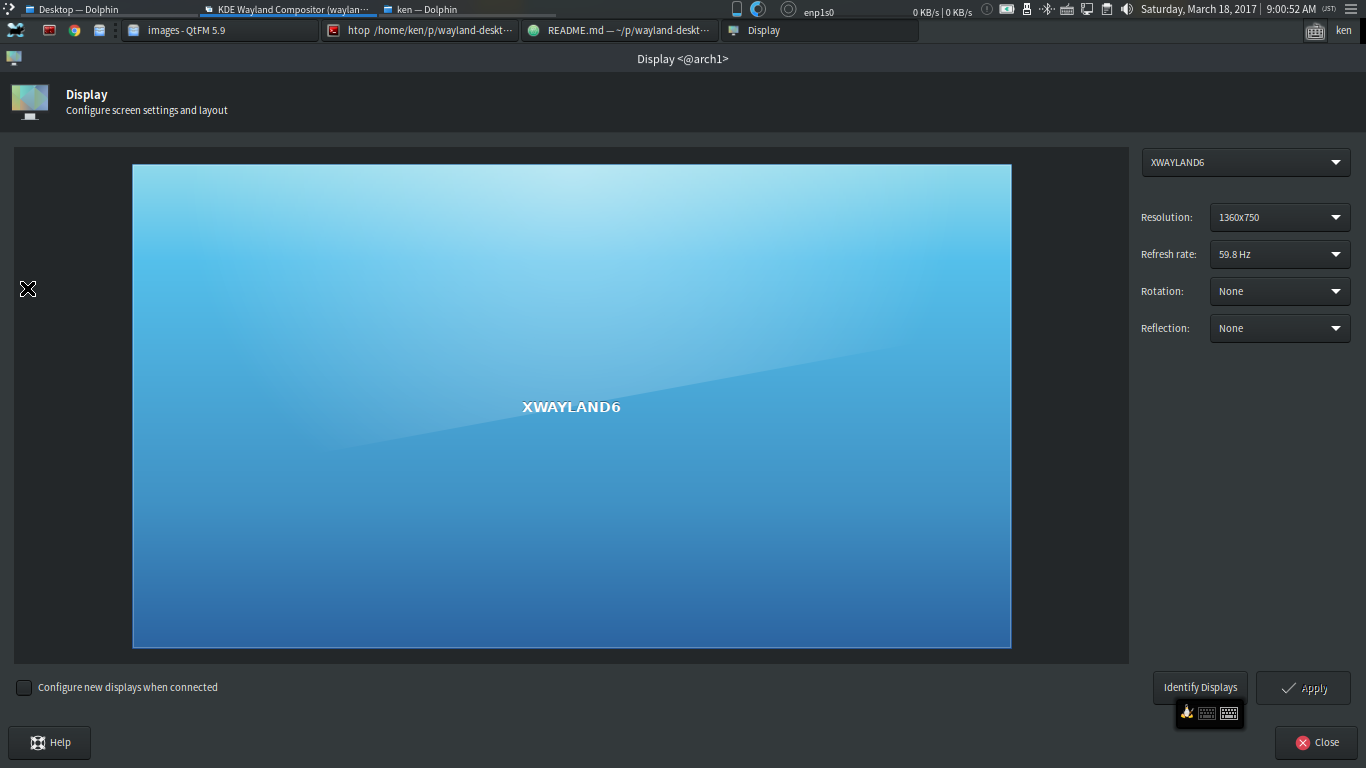Click the enp1s0 network speed monitor
The image size is (1366, 768).
888,12
